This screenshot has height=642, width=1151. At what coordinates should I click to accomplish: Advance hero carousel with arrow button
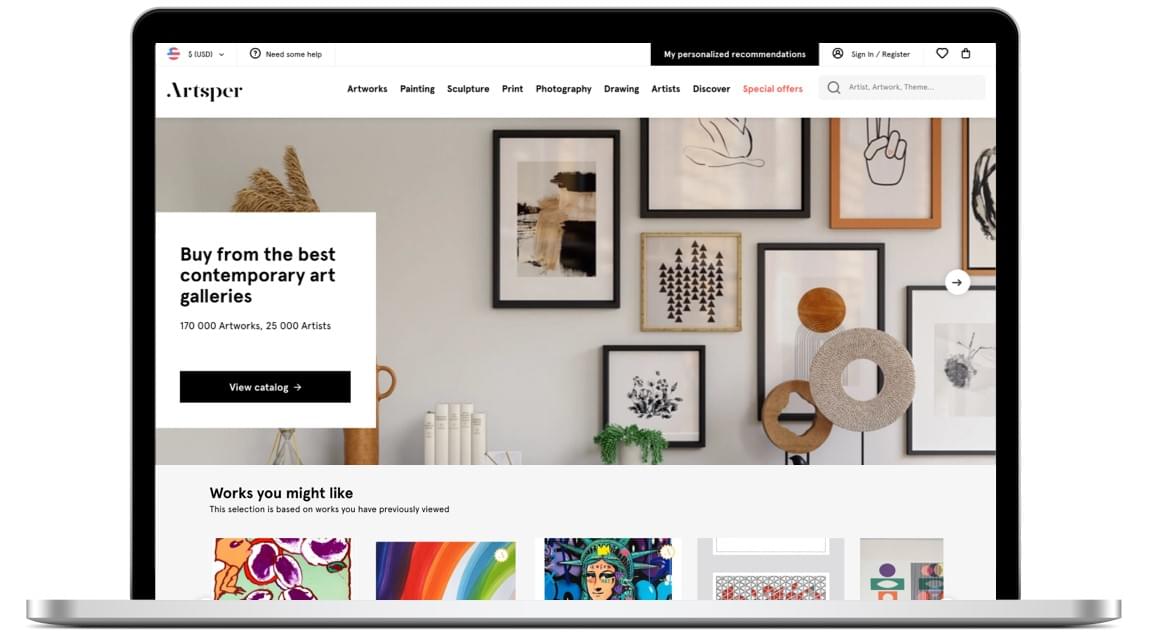coord(957,282)
